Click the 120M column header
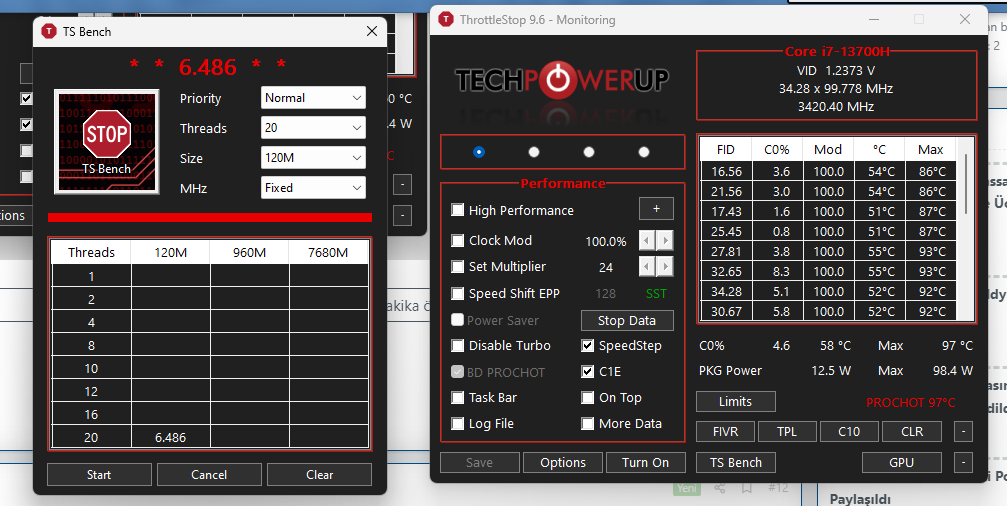The height and width of the screenshot is (506, 1007). click(x=171, y=252)
